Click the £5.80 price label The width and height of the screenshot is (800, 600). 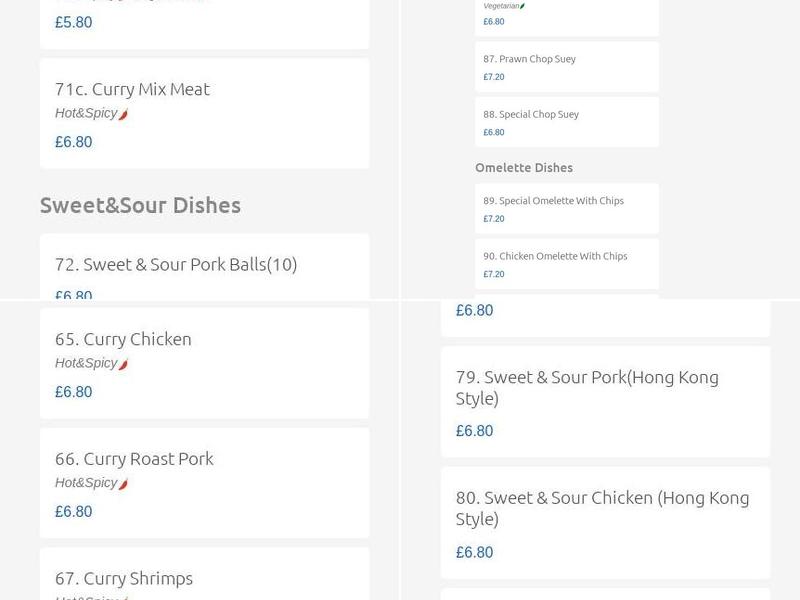coord(70,22)
